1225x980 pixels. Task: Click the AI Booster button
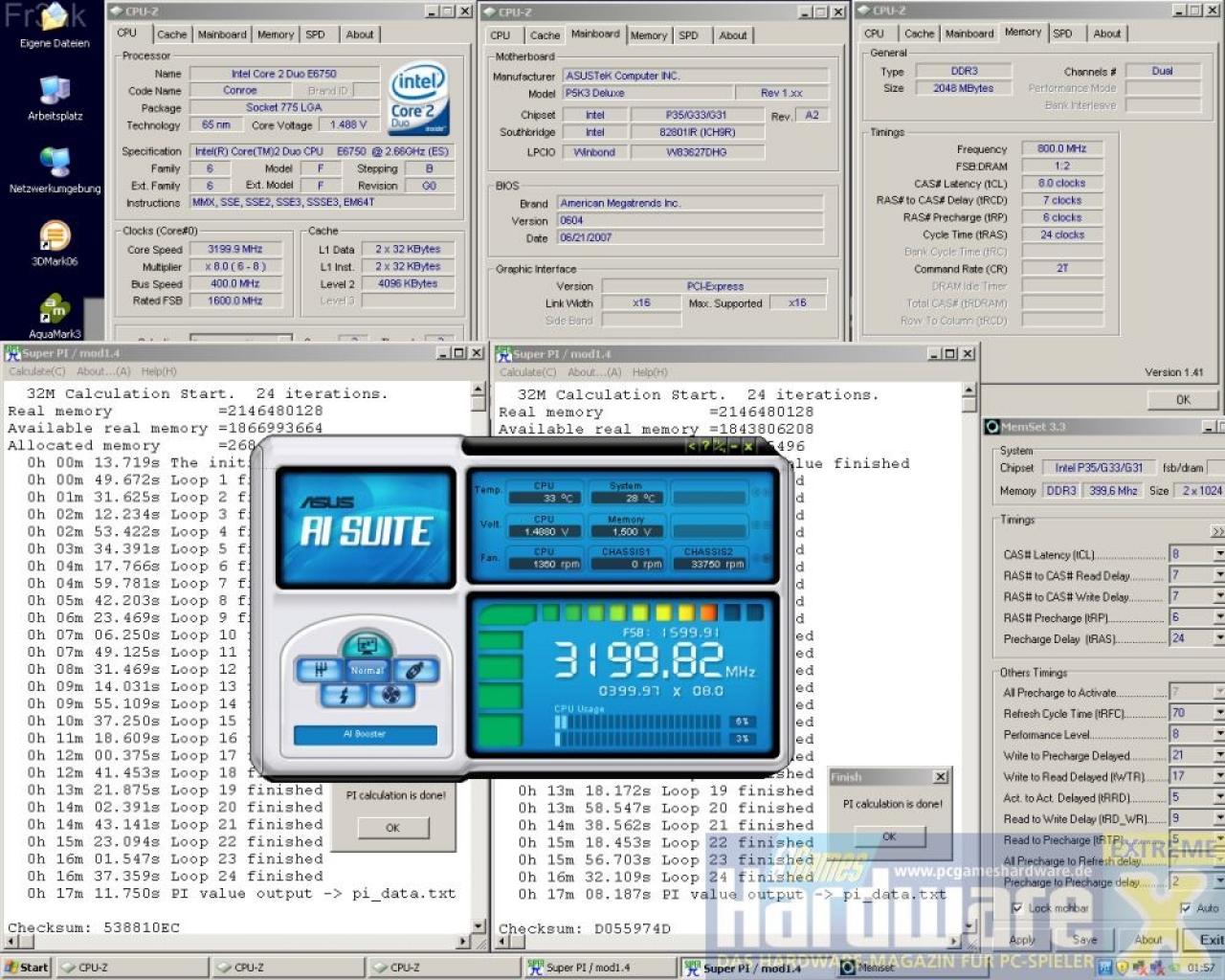(x=365, y=734)
